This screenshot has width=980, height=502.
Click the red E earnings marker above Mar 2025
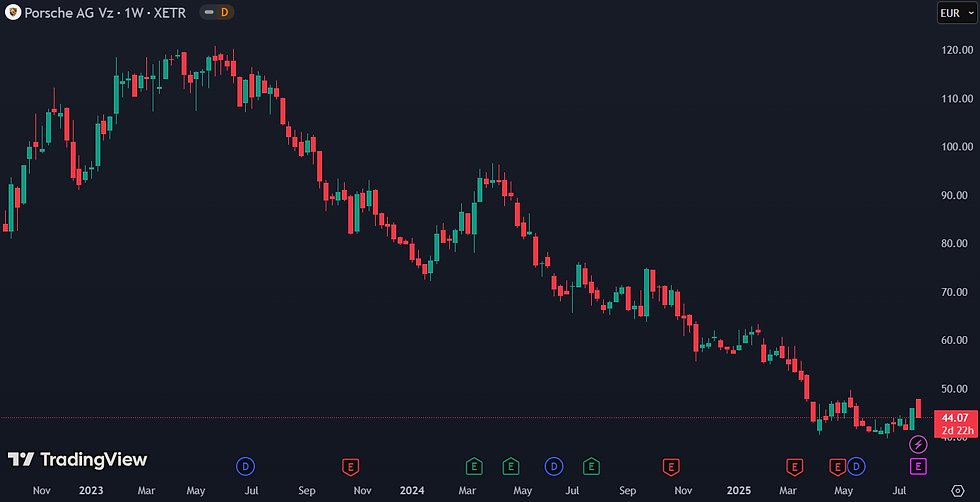click(x=794, y=466)
